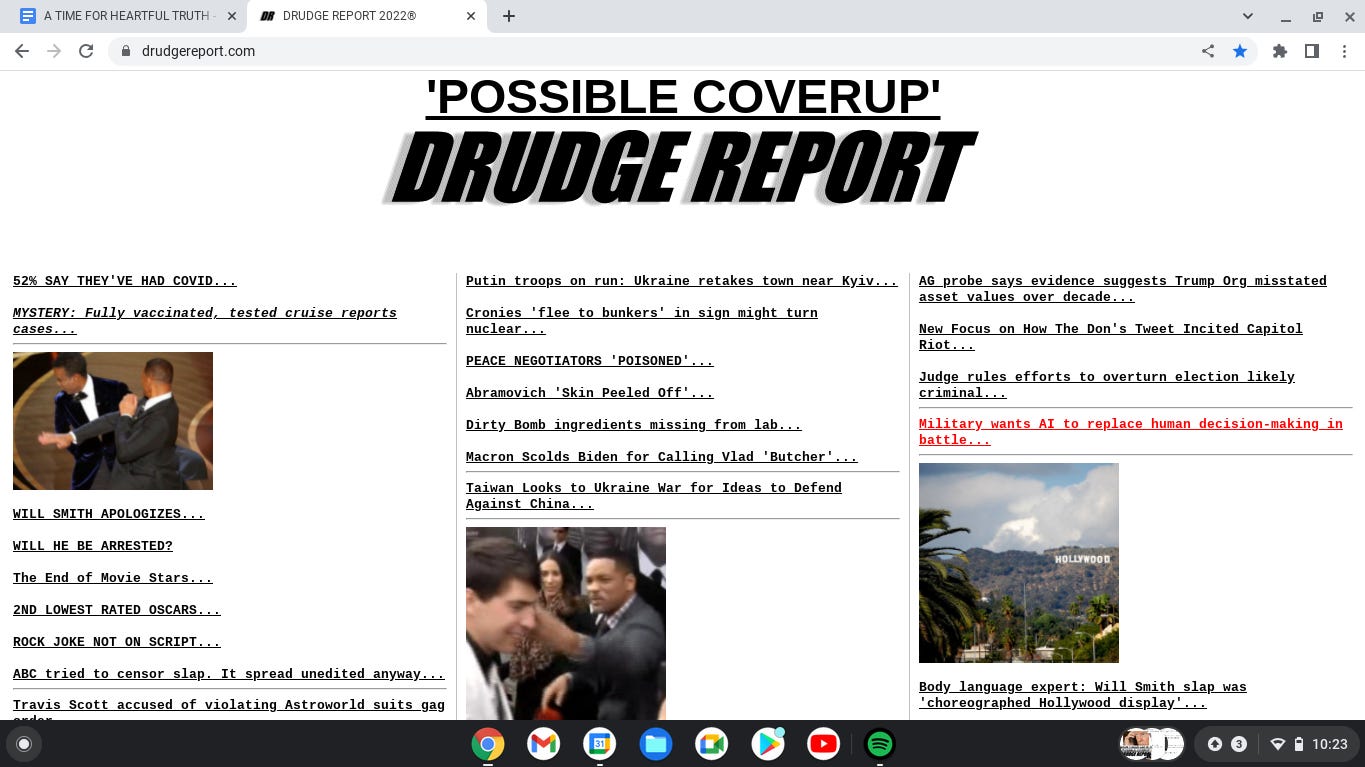Open 'WILL SMITH APOLOGIZES' link
The width and height of the screenshot is (1365, 767).
[x=109, y=514]
